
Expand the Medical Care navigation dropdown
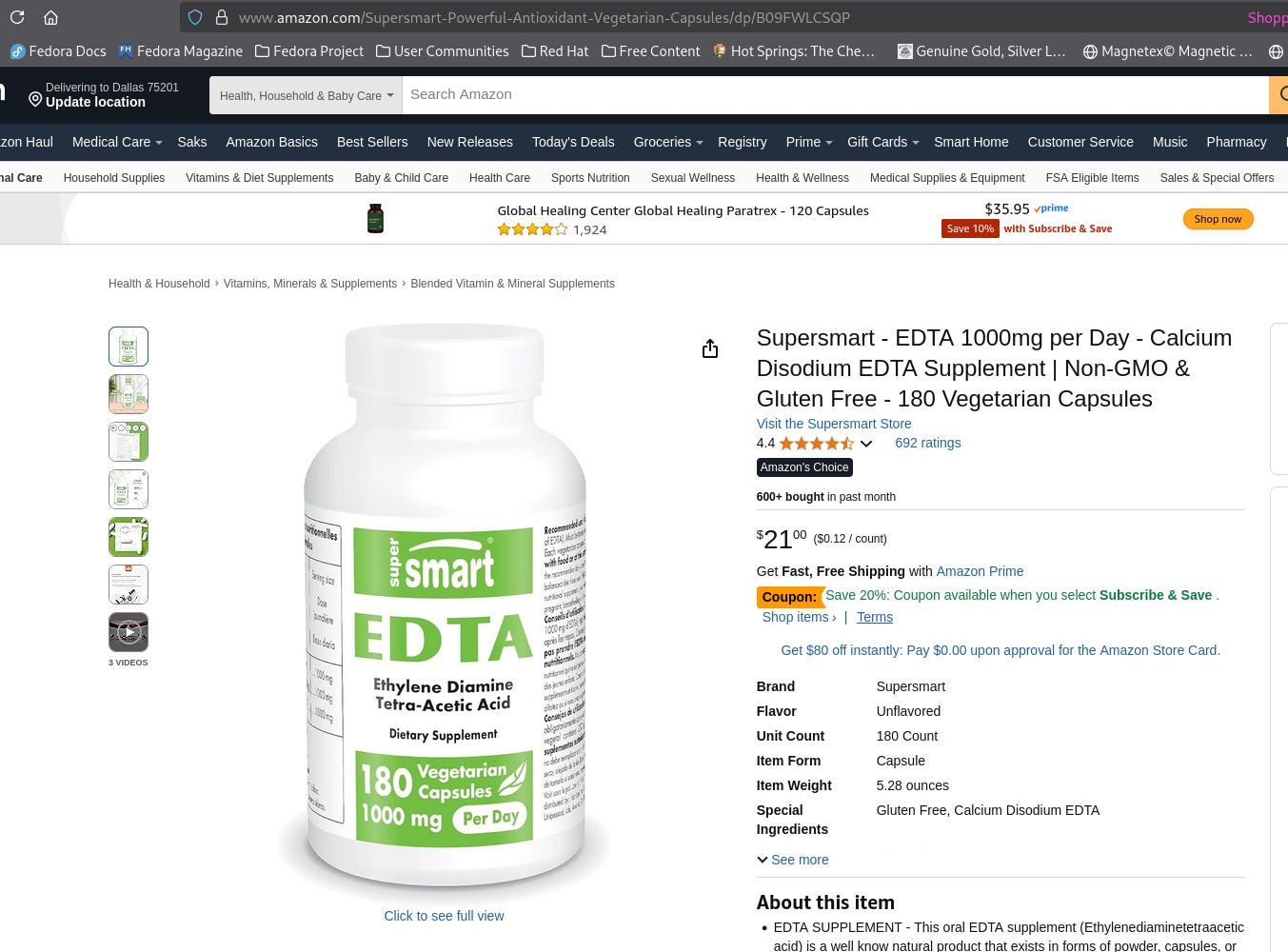tap(117, 142)
